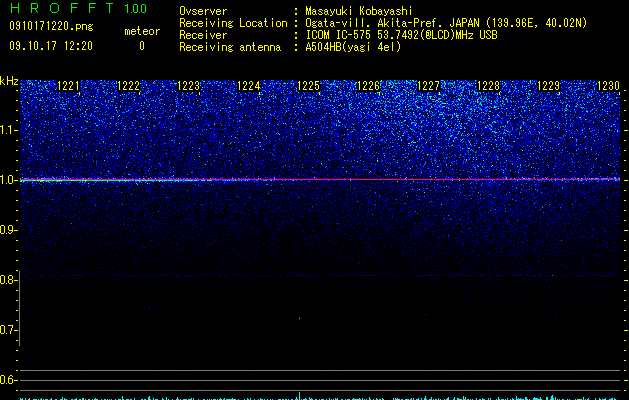The height and width of the screenshot is (400, 629).
Task: Select the 1225 time marker
Action: (x=308, y=86)
